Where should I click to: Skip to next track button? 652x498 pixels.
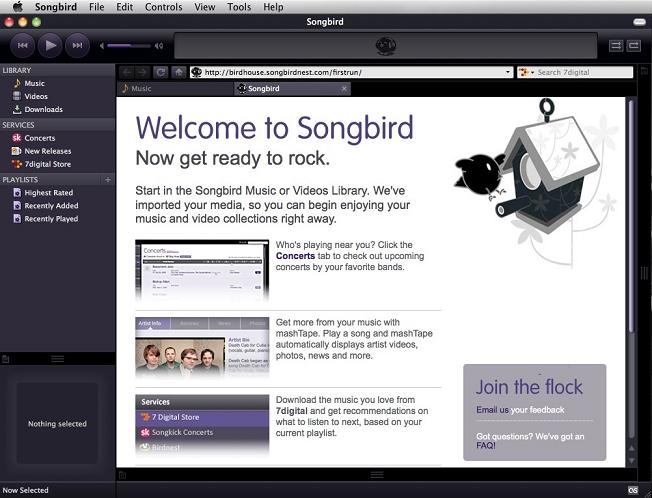point(77,45)
